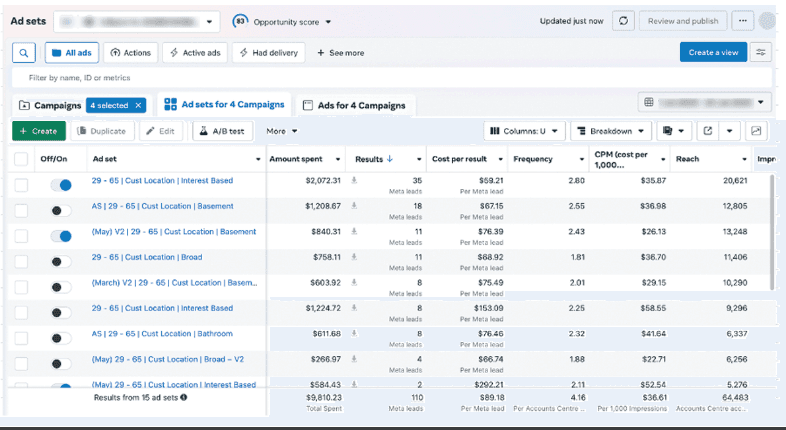Click download icon for $2,072.31 row
The height and width of the screenshot is (430, 786).
point(354,180)
